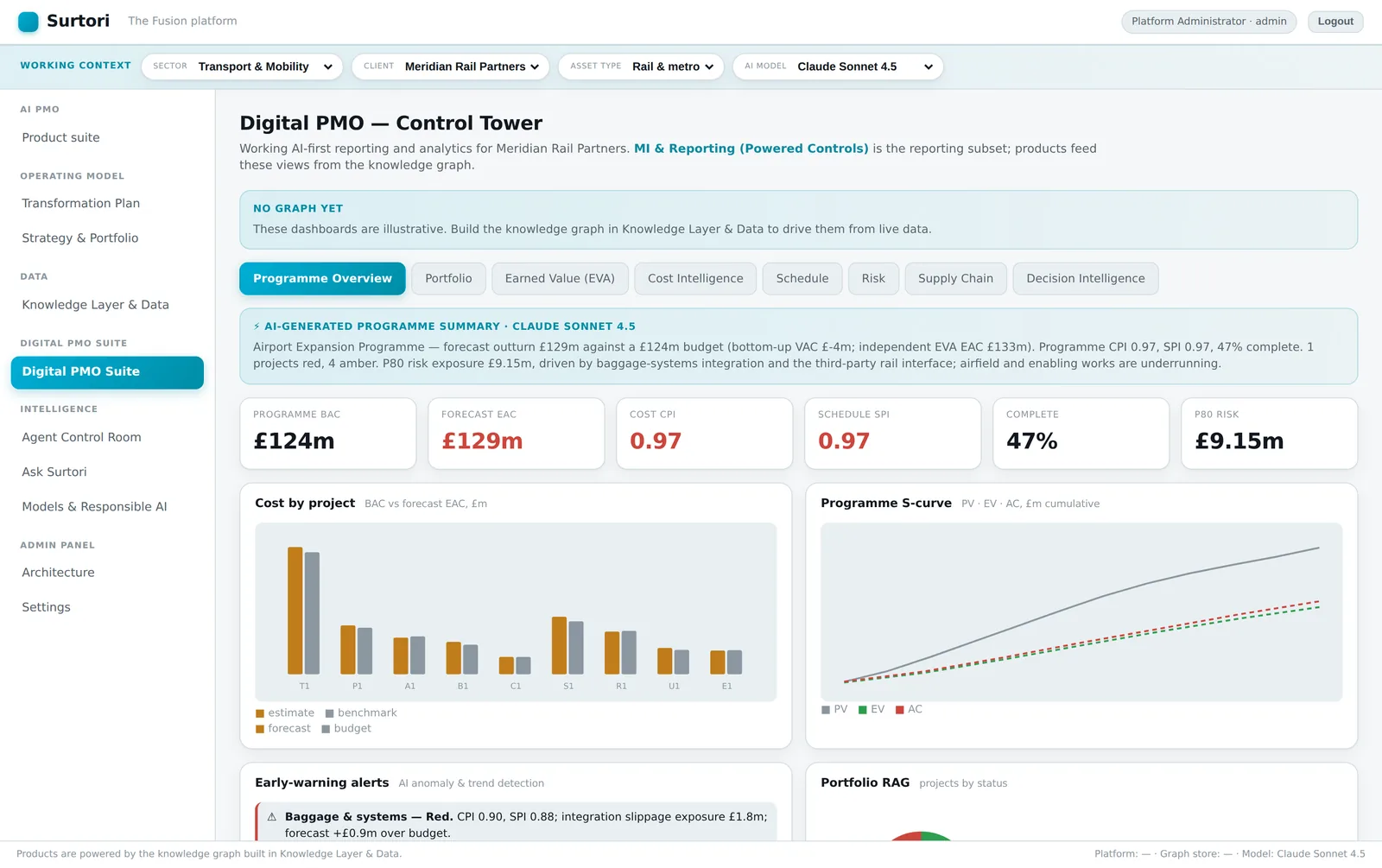This screenshot has width=1382, height=868.
Task: Click the T1 bars in Cost by project chart
Action: 304,611
